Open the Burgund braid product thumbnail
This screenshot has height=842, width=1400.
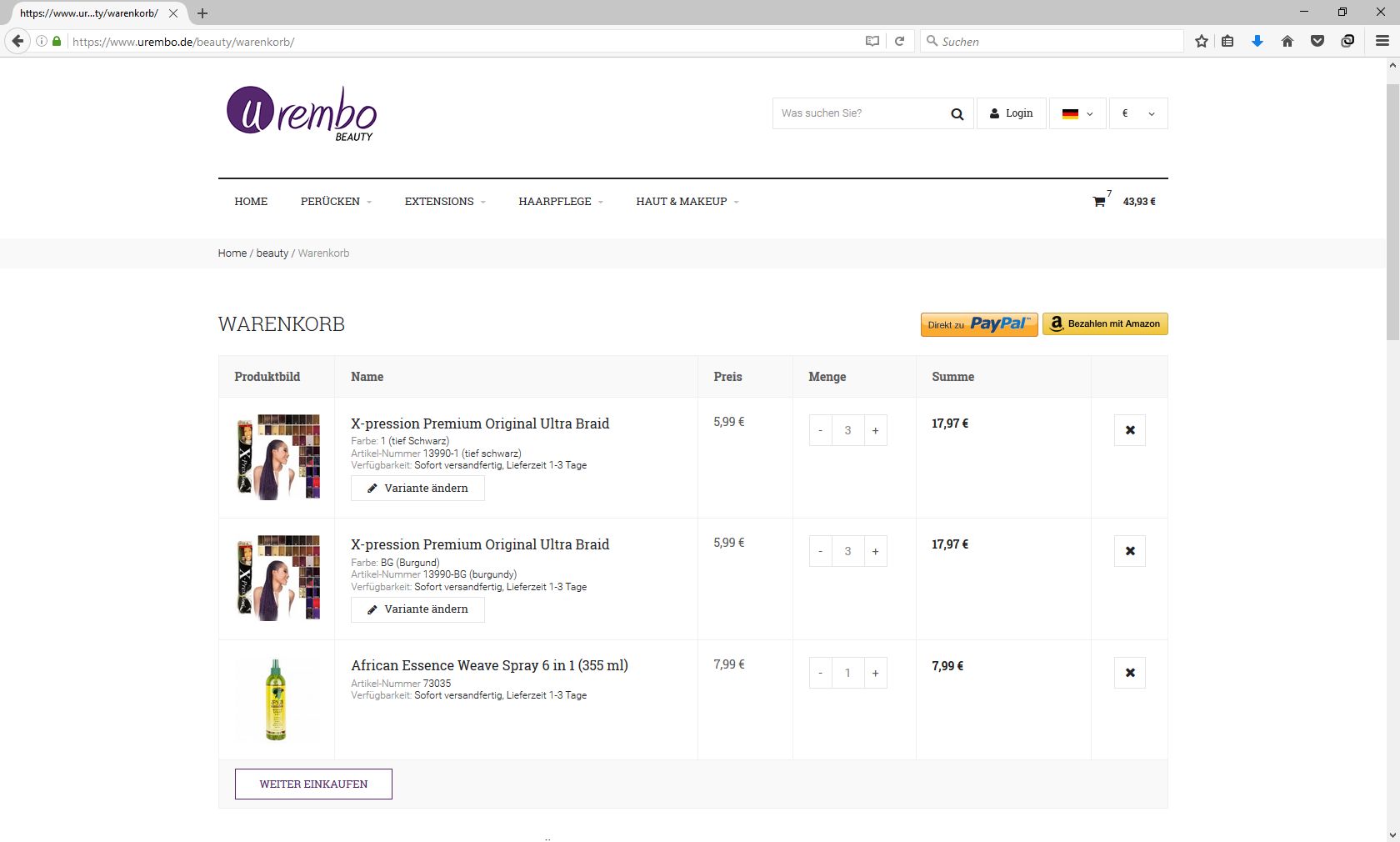tap(277, 578)
